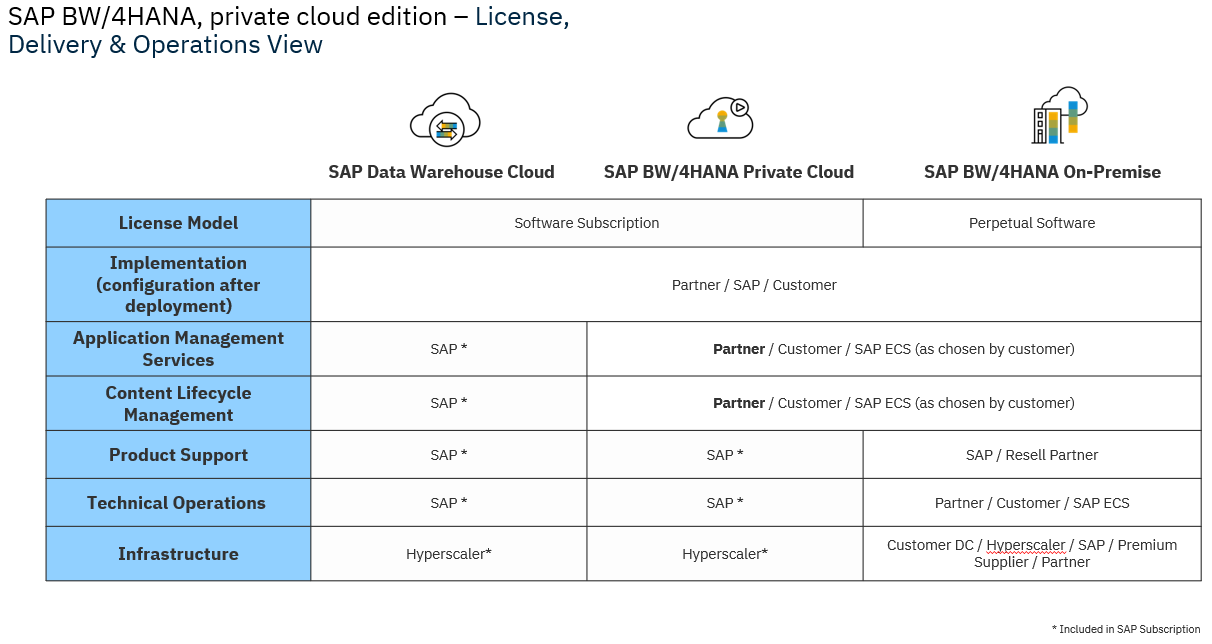Click the Infrastructure row header
The height and width of the screenshot is (644, 1212).
tap(179, 554)
